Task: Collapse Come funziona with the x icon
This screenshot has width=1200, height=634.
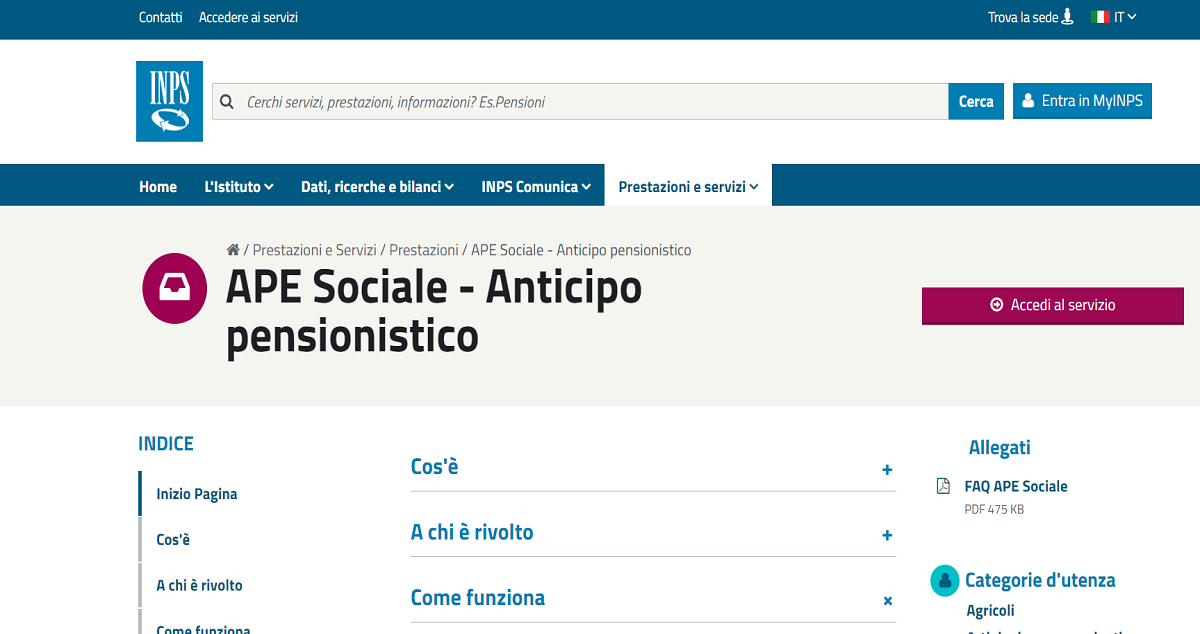Action: pyautogui.click(x=887, y=601)
